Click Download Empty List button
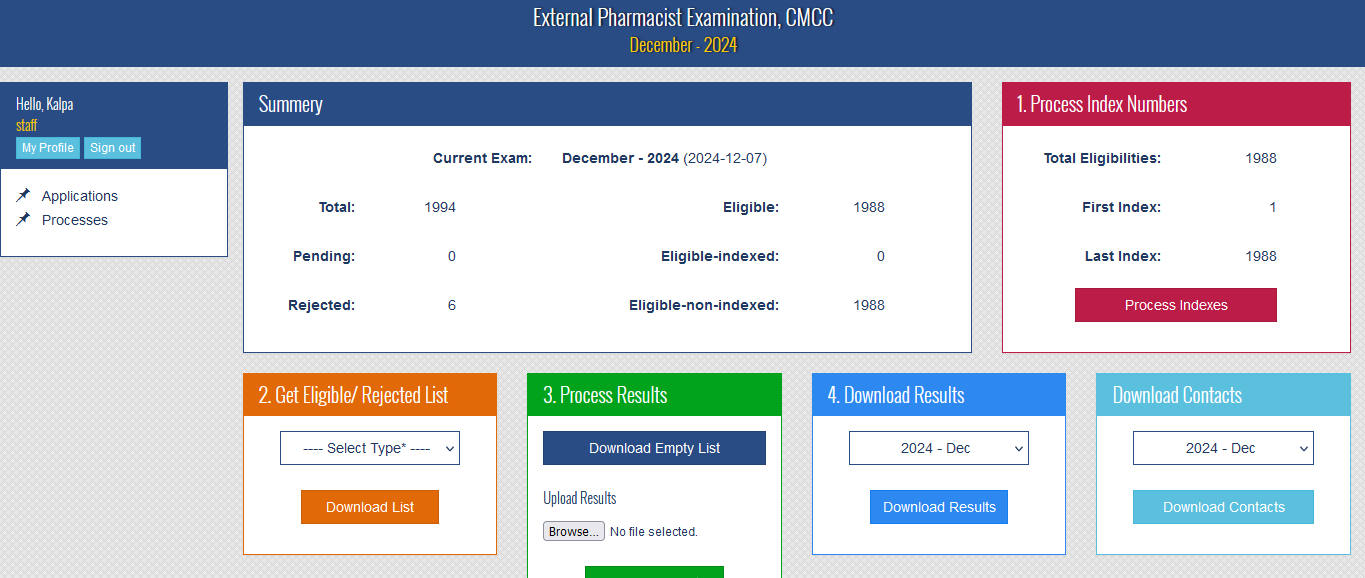Image resolution: width=1365 pixels, height=578 pixels. coord(654,448)
